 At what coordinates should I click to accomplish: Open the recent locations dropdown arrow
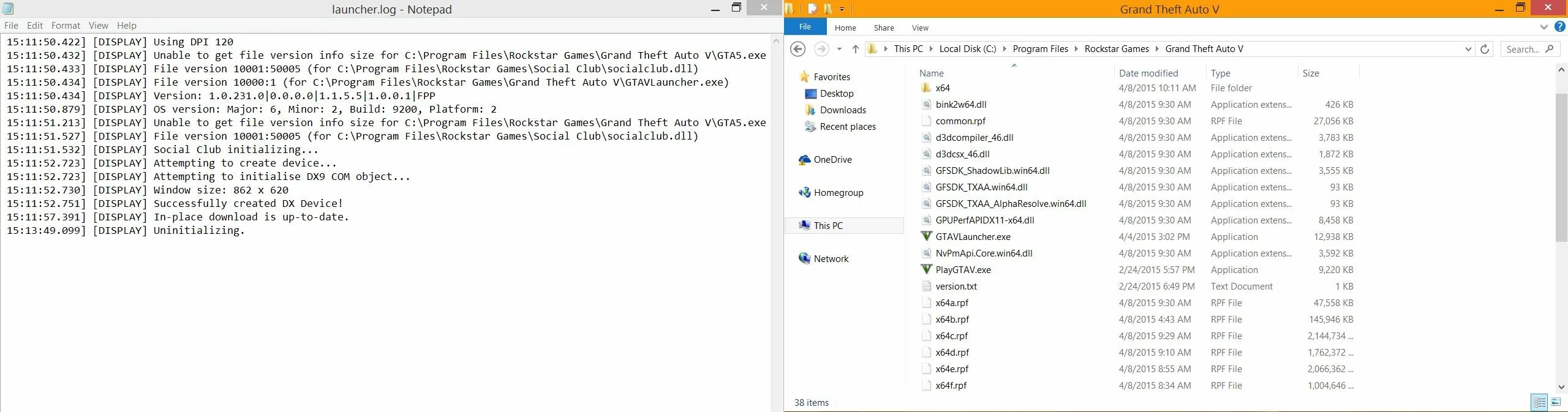coord(839,49)
